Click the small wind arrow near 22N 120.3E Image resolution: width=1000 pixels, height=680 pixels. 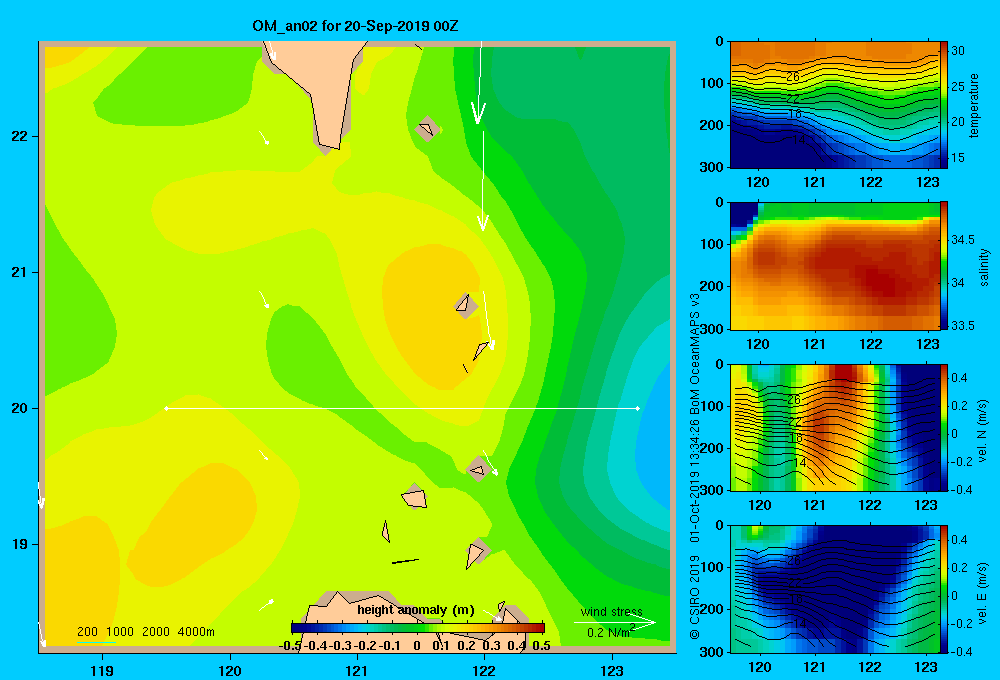click(x=263, y=138)
